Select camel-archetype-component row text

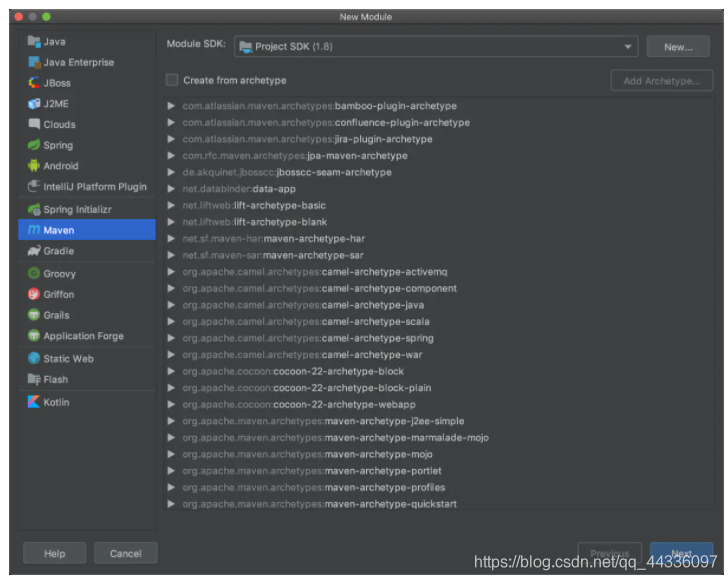tap(319, 288)
